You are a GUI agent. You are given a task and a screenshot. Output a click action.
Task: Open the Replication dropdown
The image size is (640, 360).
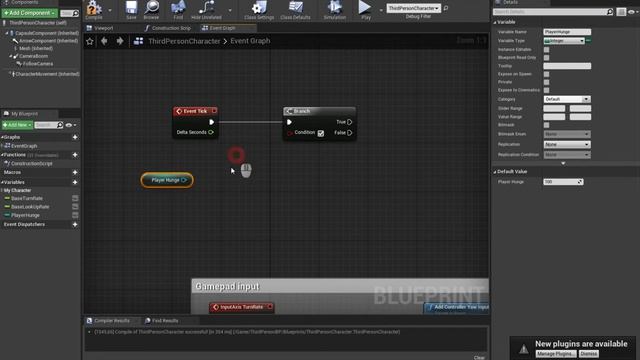[567, 144]
